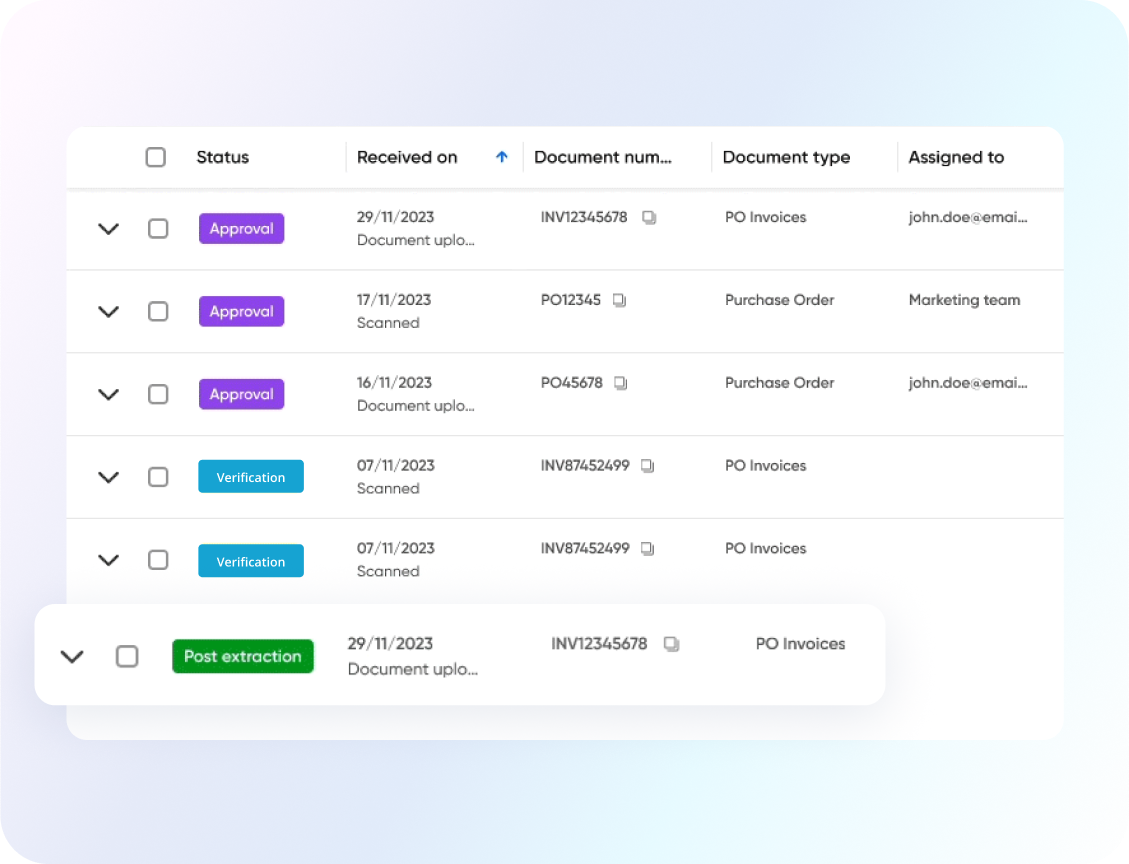
Task: Click john.doe assignee in the INV12345678 row
Action: [x=968, y=217]
